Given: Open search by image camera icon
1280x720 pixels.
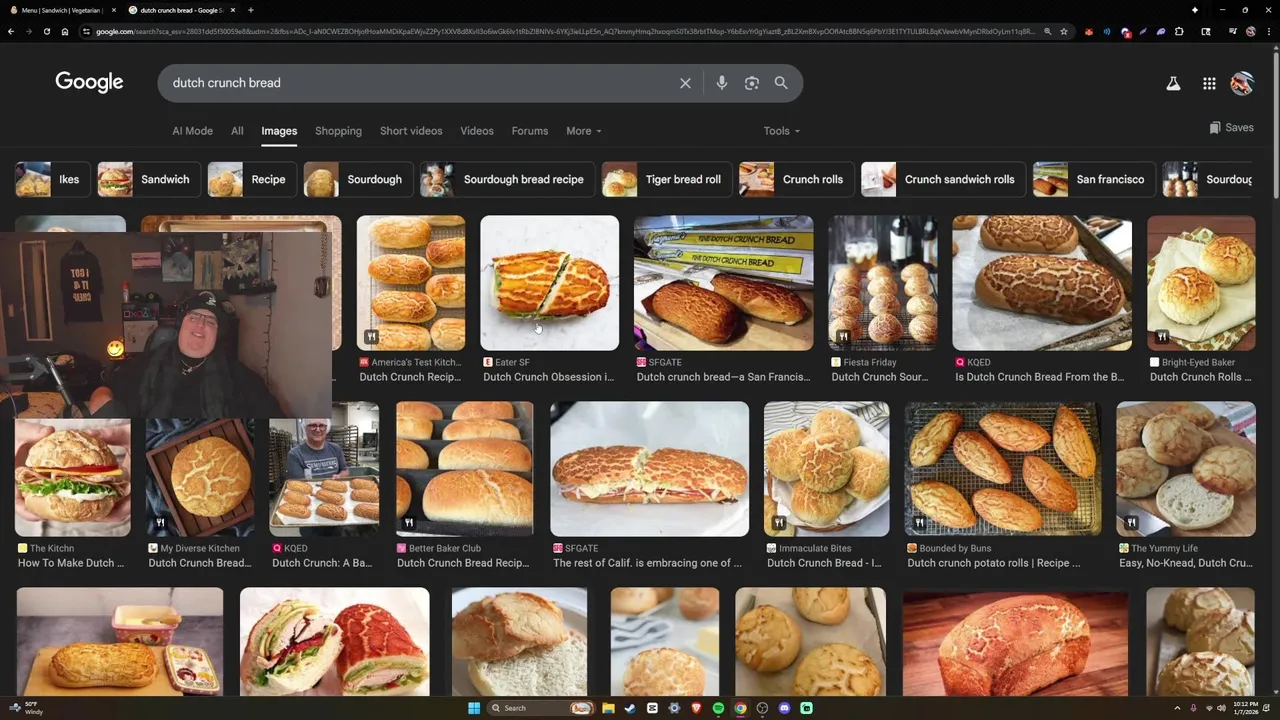Looking at the screenshot, I should pyautogui.click(x=752, y=83).
